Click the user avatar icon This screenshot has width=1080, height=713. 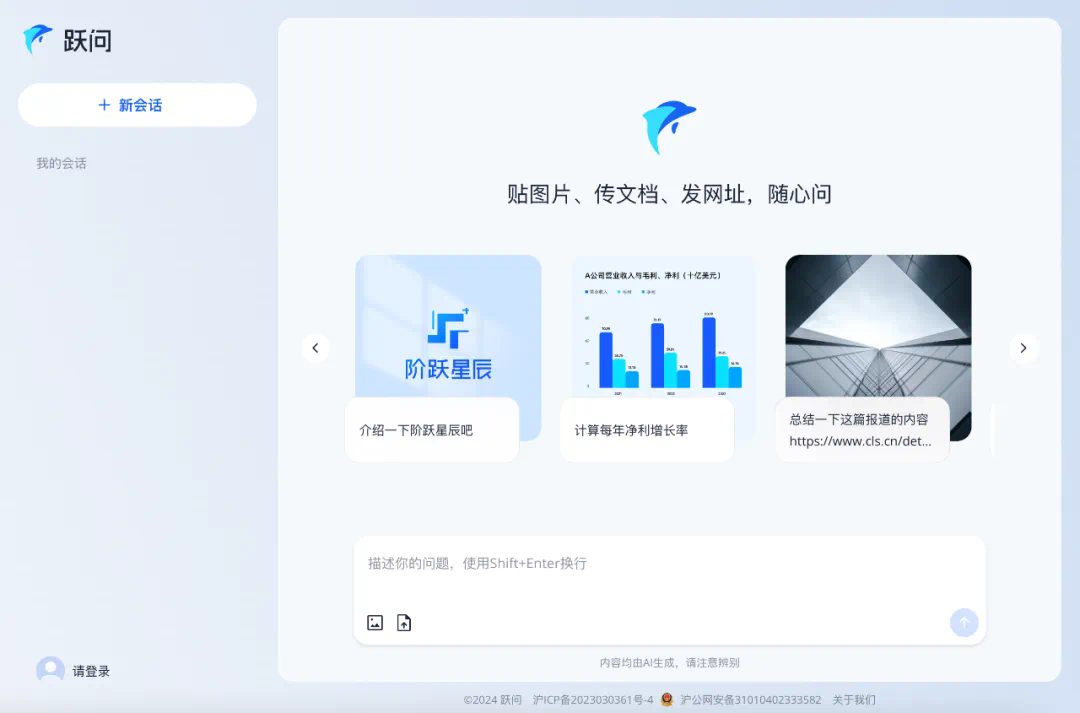point(50,670)
